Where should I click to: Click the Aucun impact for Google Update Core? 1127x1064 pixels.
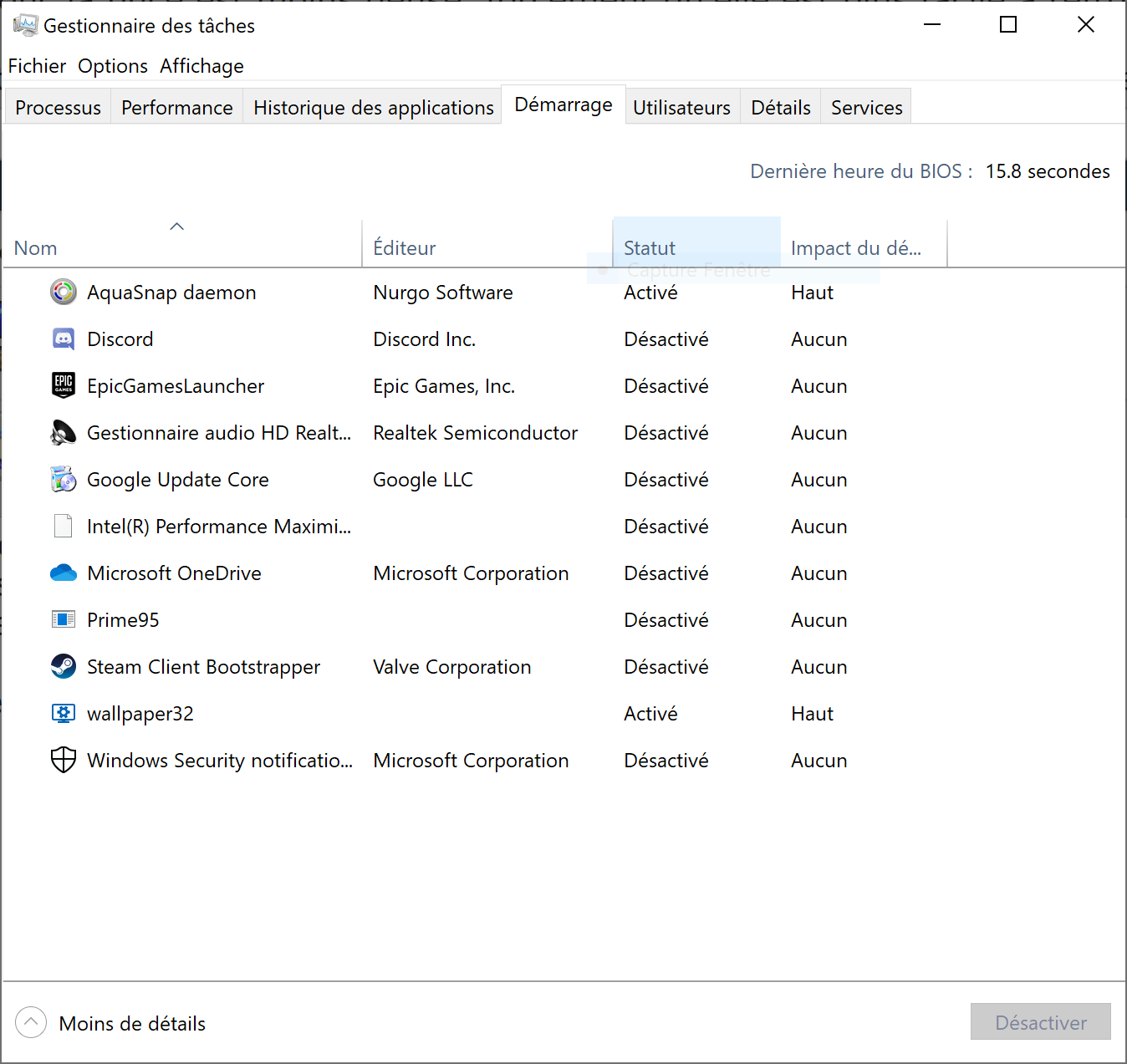click(819, 480)
